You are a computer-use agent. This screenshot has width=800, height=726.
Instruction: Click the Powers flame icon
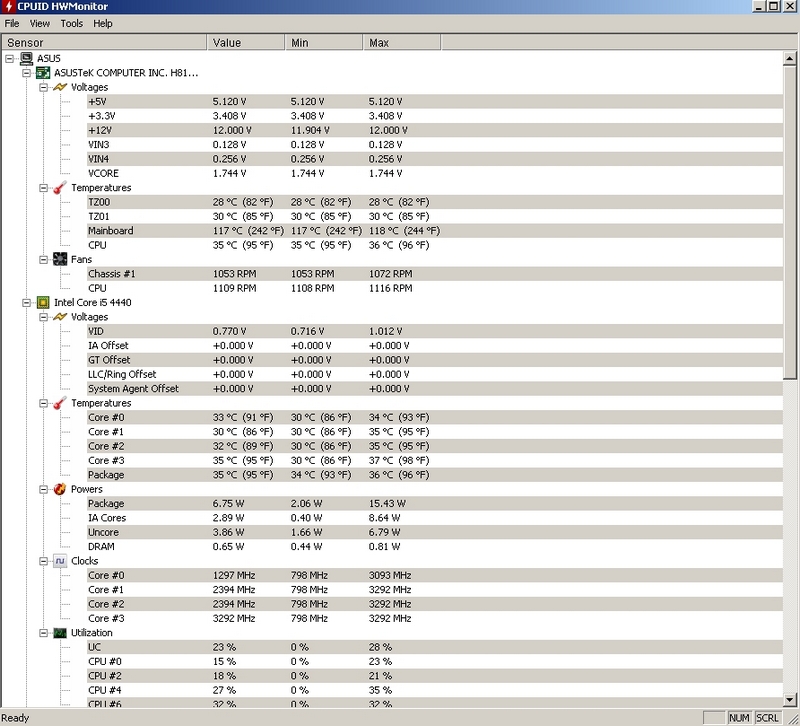(60, 489)
